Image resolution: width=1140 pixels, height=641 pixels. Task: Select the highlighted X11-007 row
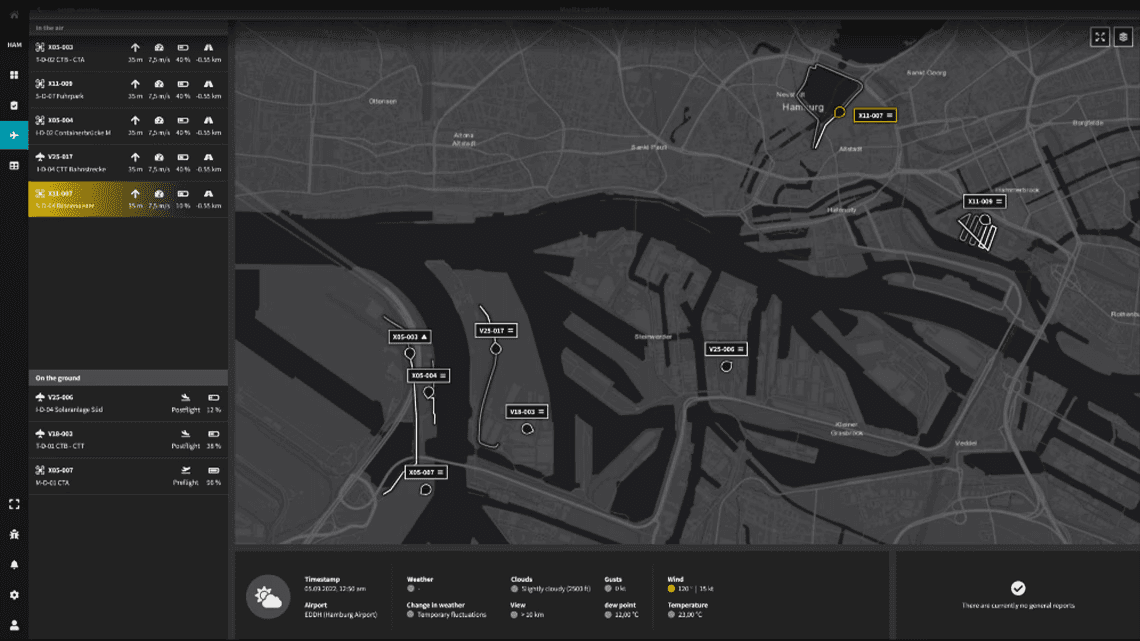click(128, 199)
